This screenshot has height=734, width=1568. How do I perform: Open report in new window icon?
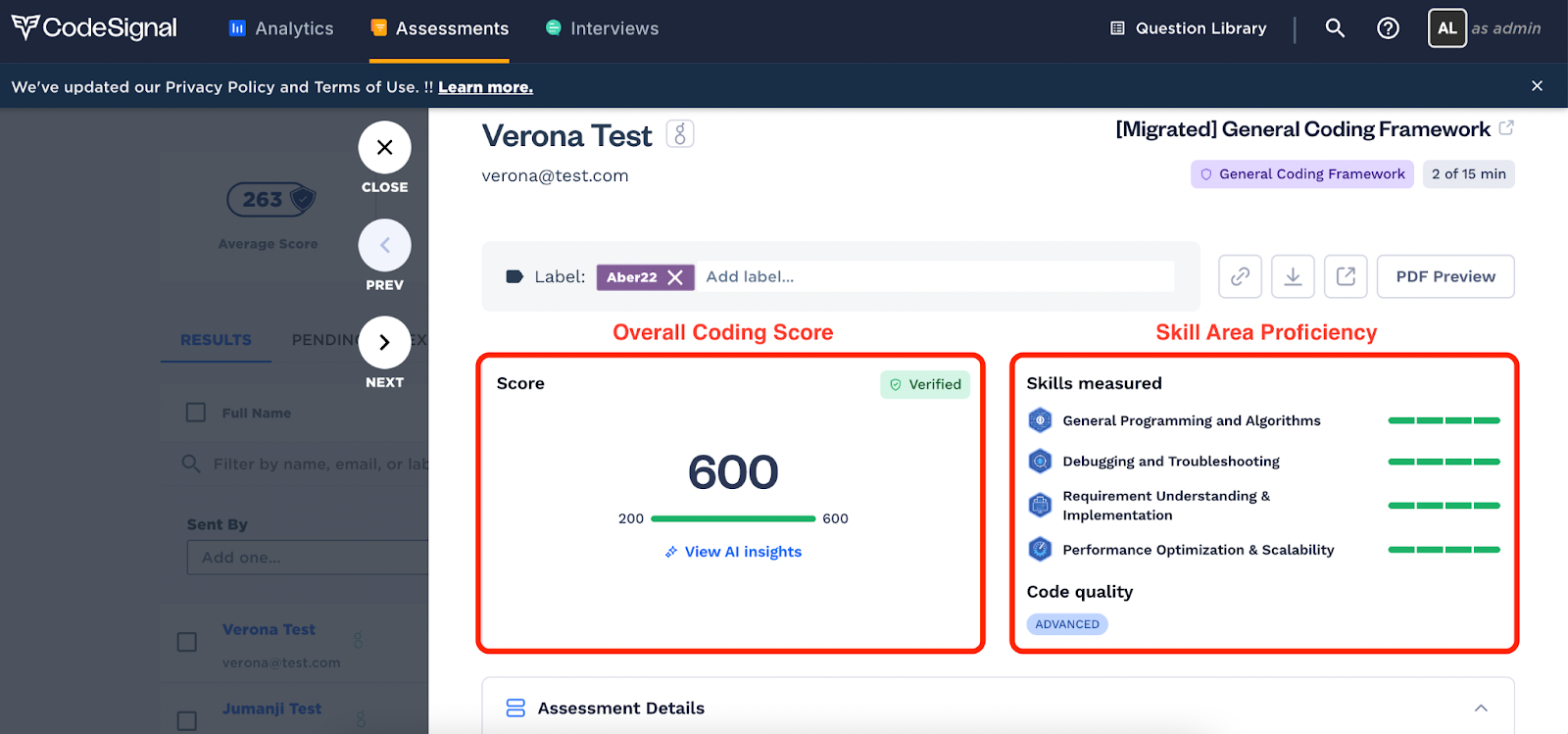click(x=1346, y=276)
